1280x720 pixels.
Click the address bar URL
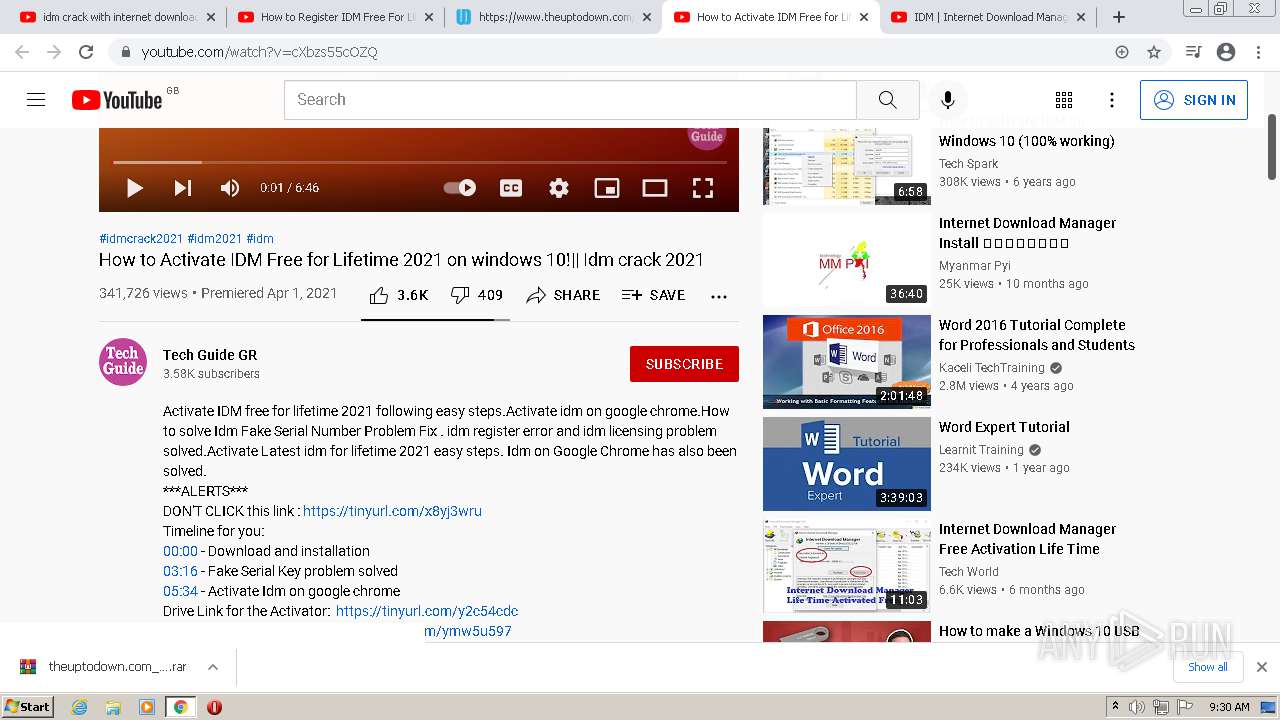click(260, 52)
